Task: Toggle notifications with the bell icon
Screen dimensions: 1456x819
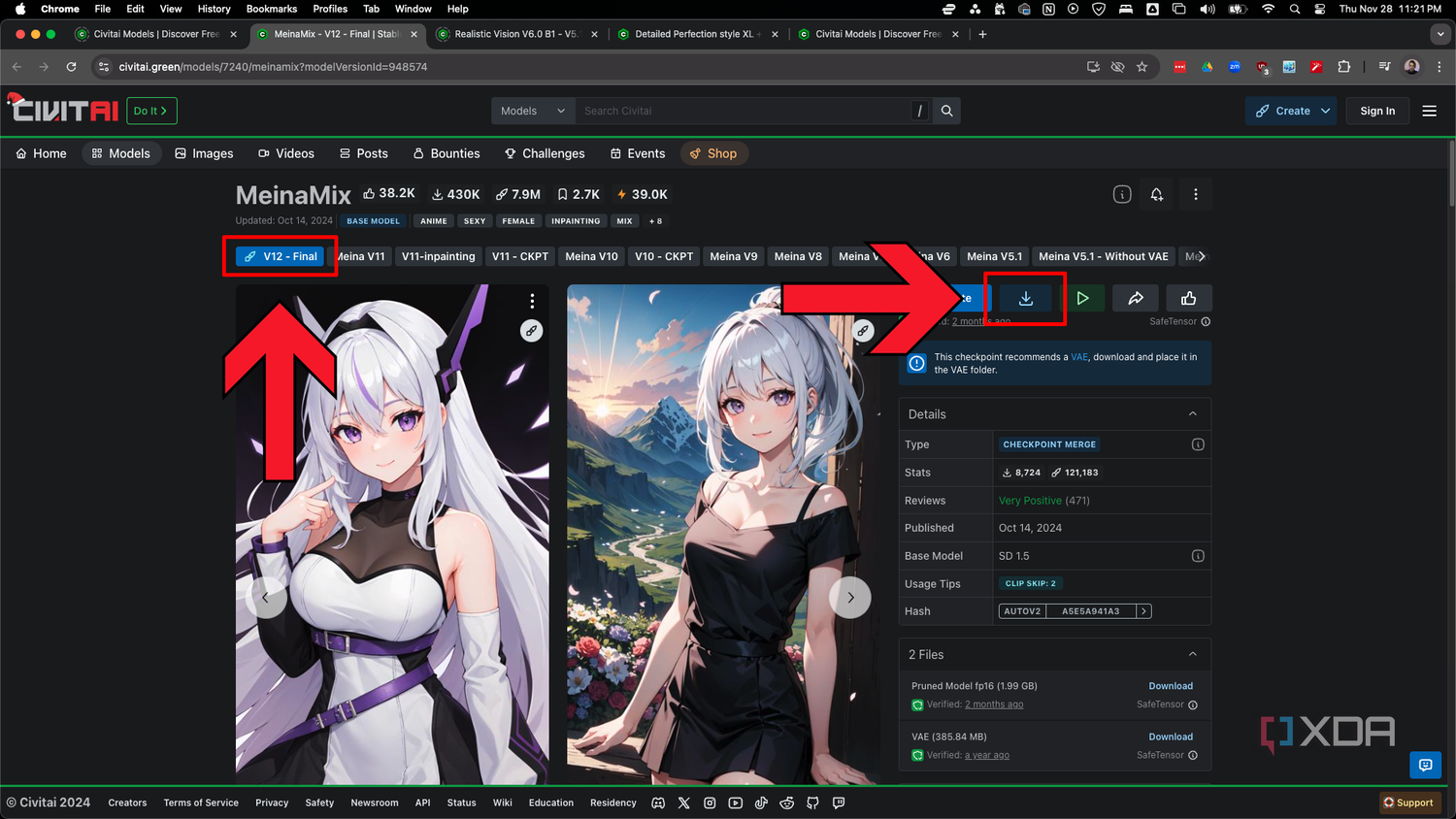Action: [x=1157, y=194]
